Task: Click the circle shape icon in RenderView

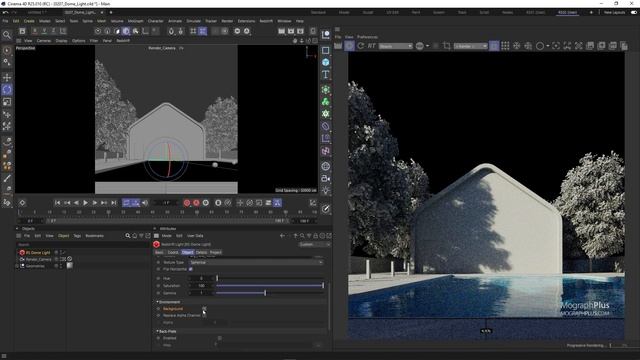Action: [x=540, y=46]
